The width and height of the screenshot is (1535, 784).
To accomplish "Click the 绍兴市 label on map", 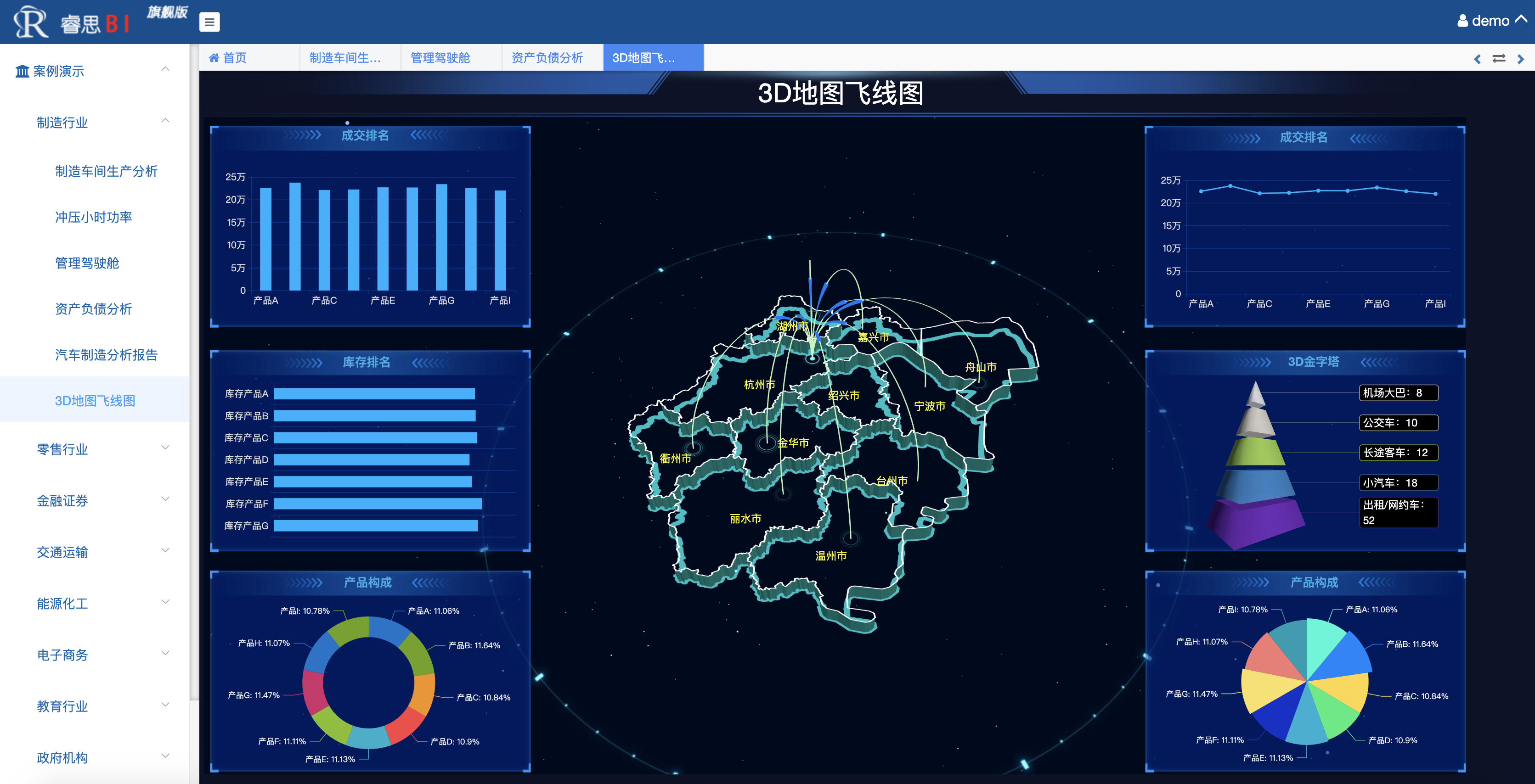I will point(844,395).
